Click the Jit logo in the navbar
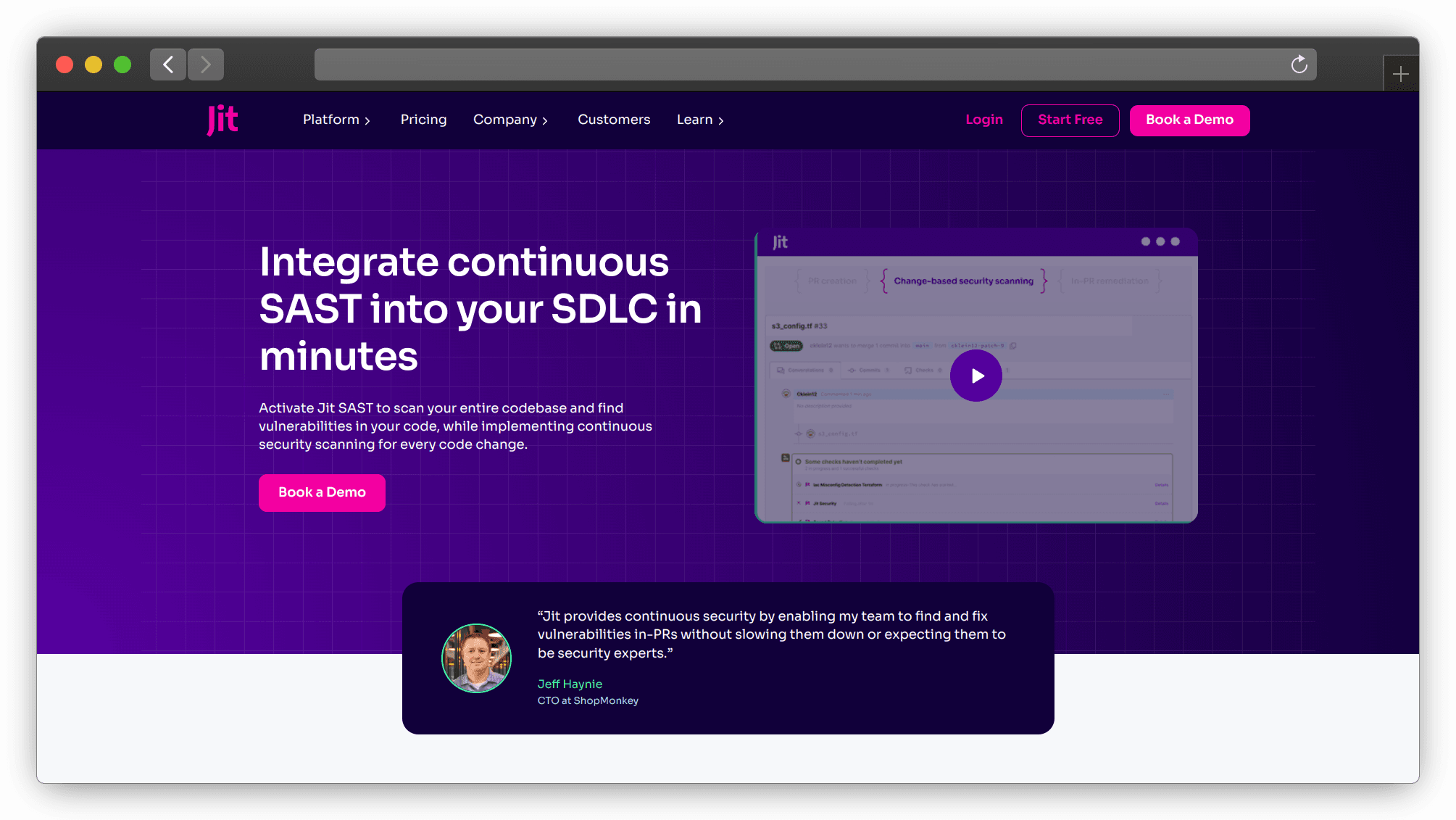Image resolution: width=1456 pixels, height=820 pixels. pos(222,120)
